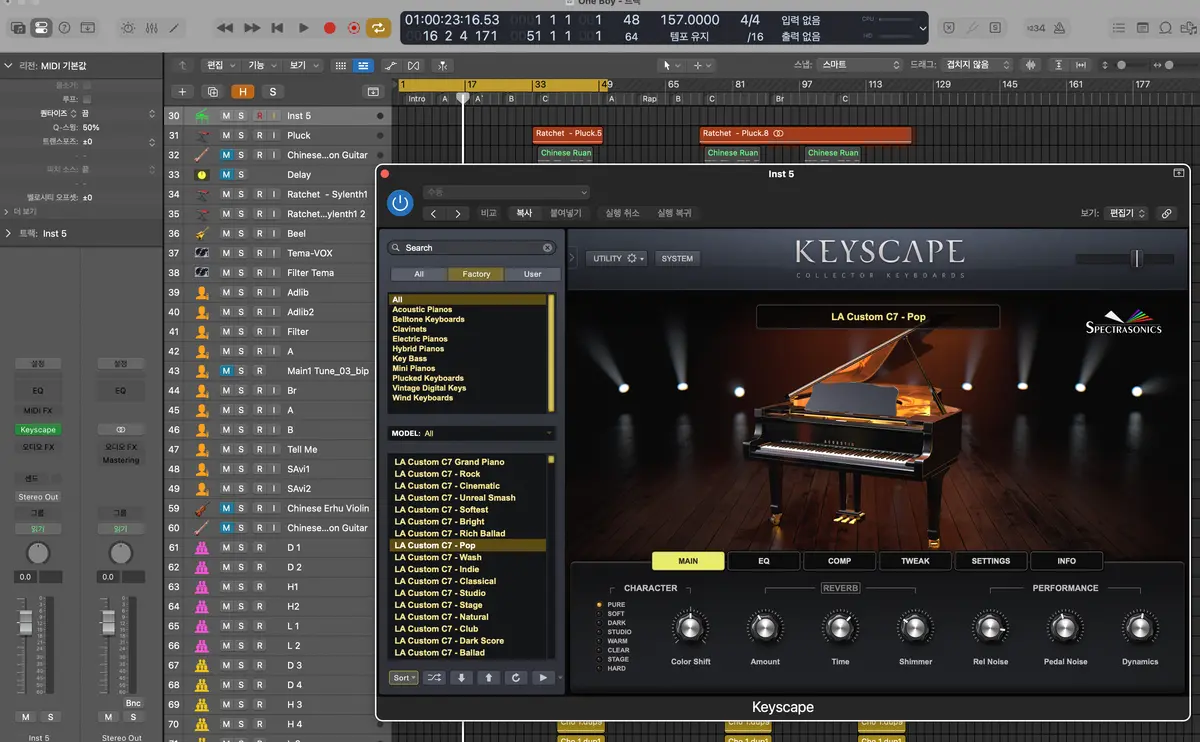Toggle the orange H hide-tracks button
1200x742 pixels.
pyautogui.click(x=242, y=91)
